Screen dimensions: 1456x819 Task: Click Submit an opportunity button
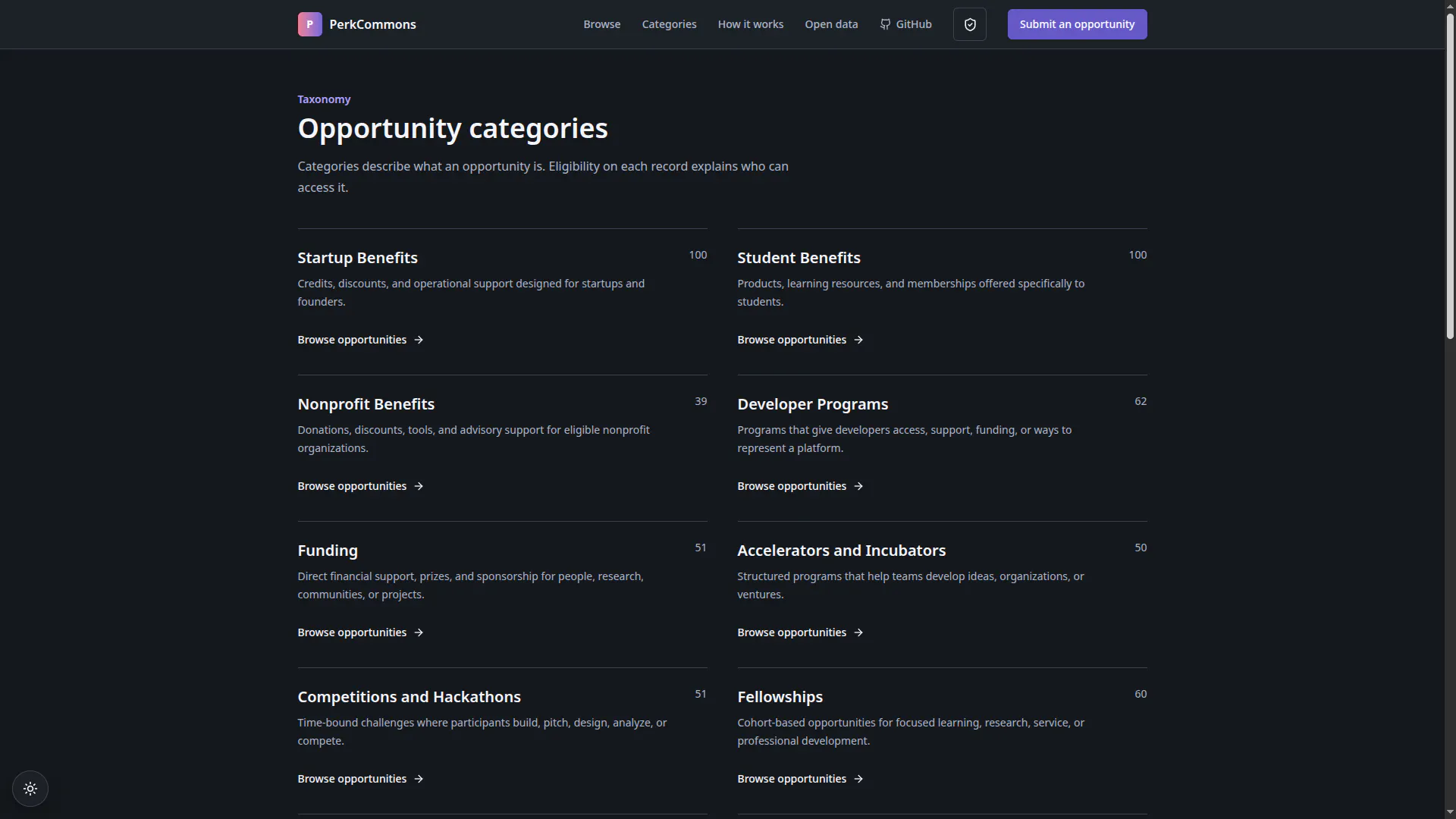point(1077,24)
